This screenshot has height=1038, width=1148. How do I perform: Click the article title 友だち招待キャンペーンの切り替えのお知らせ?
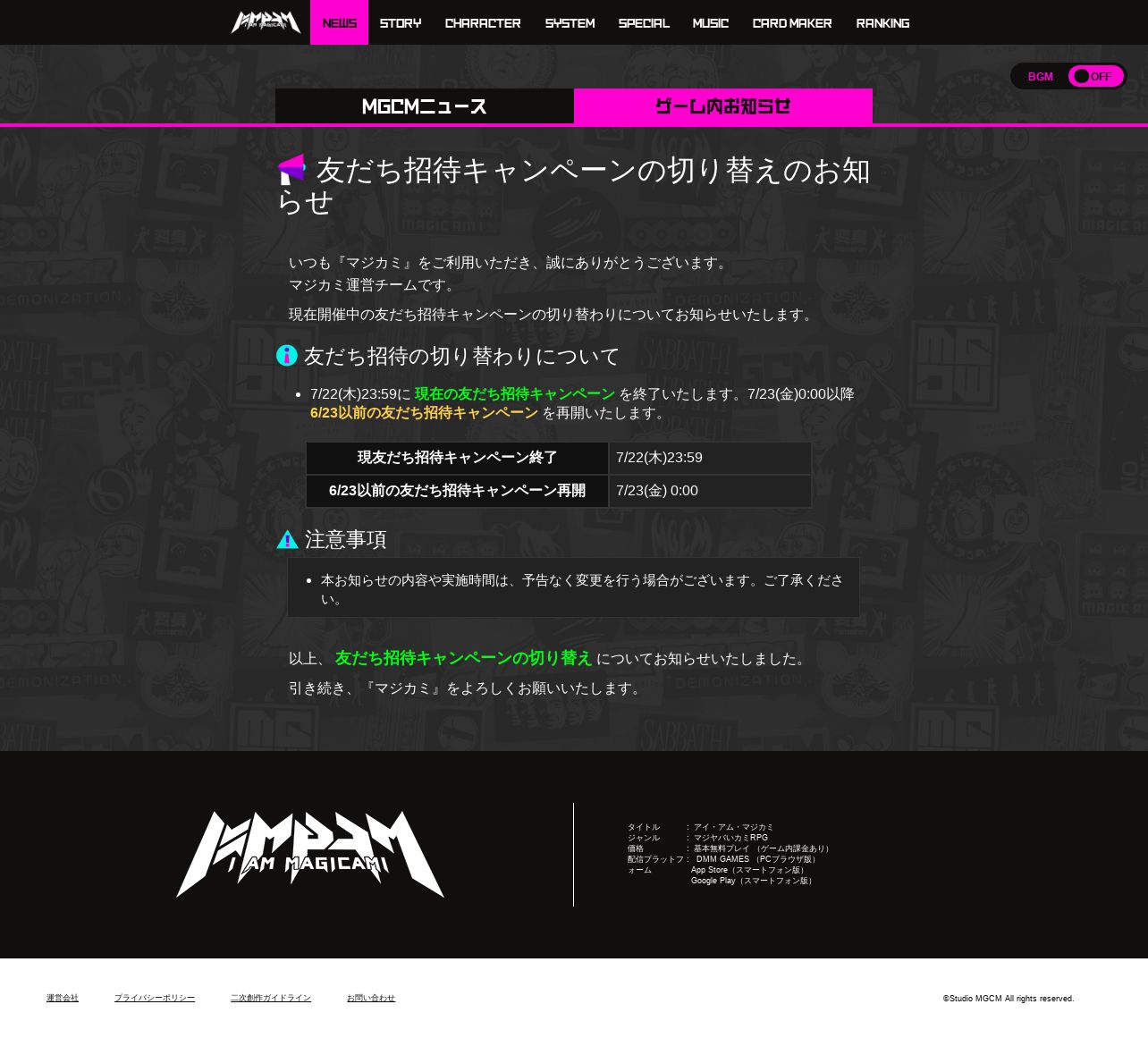(x=574, y=186)
